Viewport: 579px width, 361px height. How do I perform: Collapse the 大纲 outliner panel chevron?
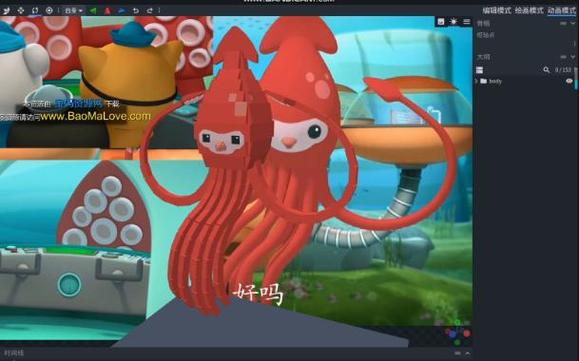(573, 57)
